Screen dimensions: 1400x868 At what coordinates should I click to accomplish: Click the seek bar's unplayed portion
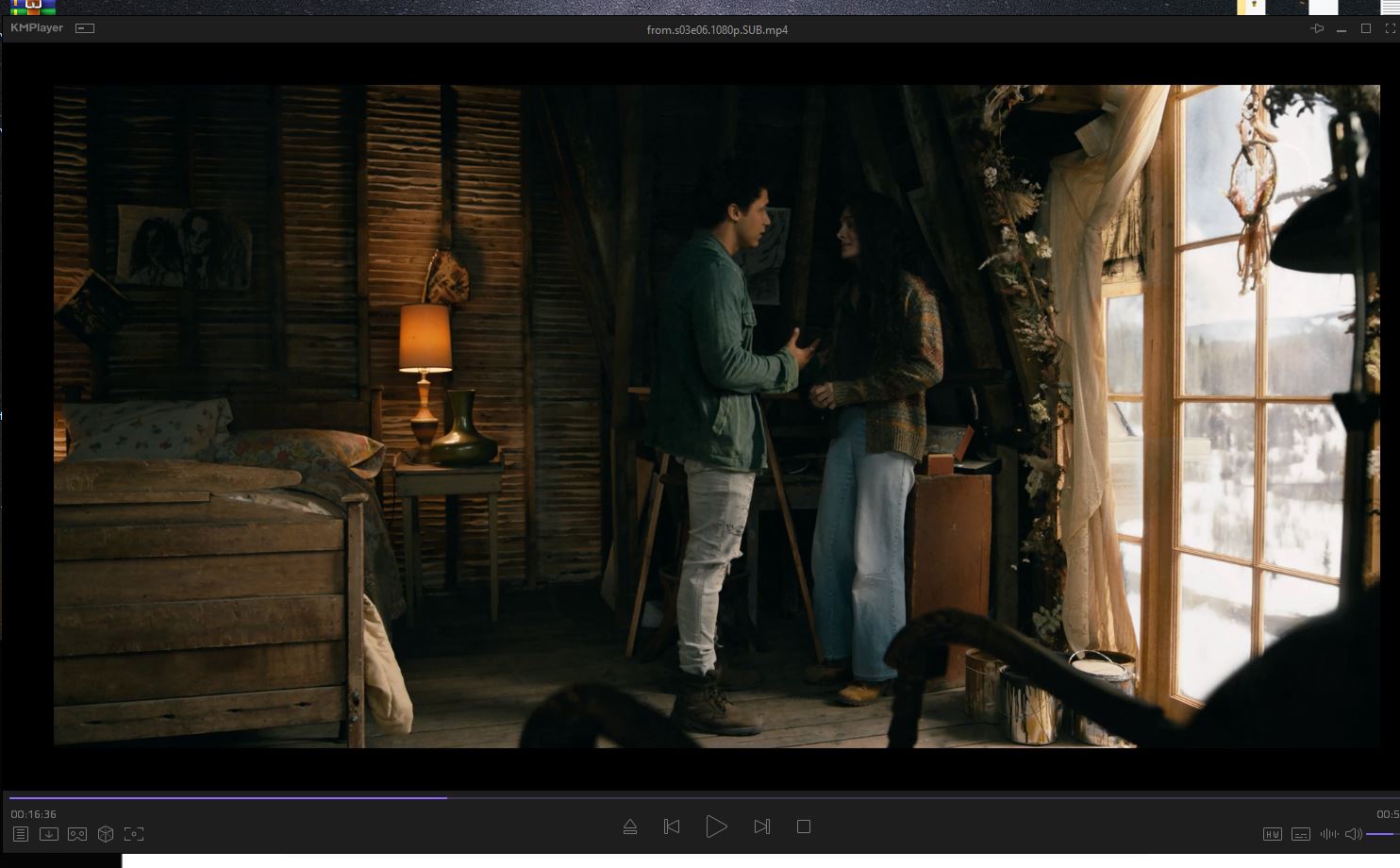849,797
